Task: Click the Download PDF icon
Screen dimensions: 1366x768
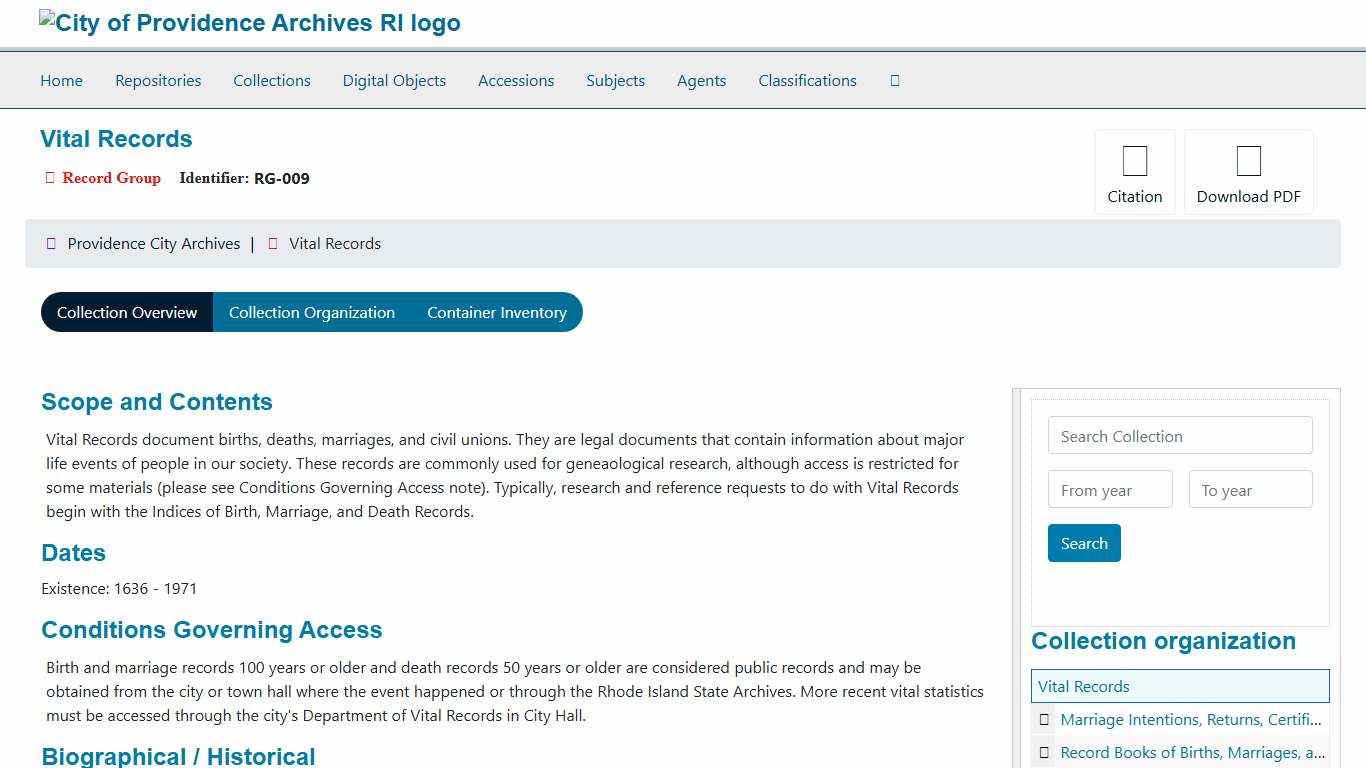Action: pyautogui.click(x=1248, y=162)
